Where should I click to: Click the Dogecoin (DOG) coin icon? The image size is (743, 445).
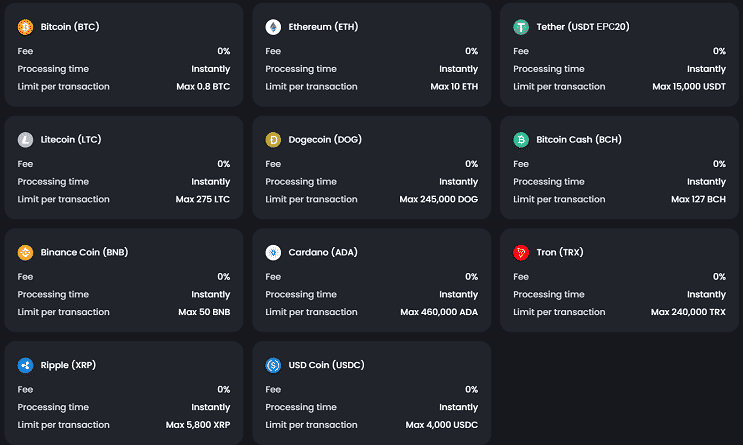(273, 140)
